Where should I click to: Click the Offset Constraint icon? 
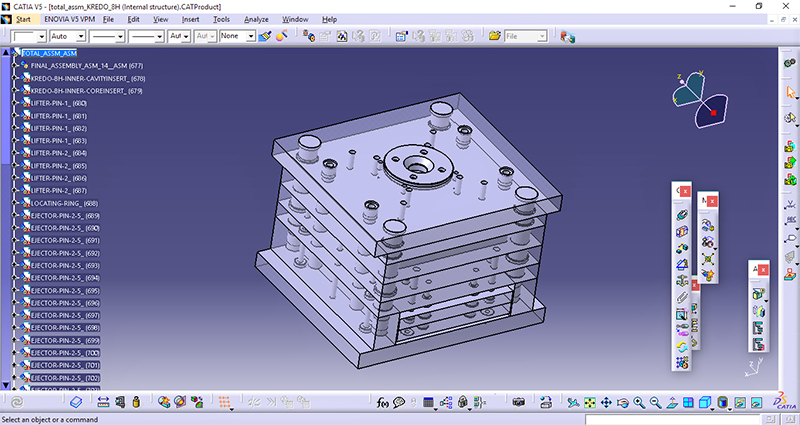click(682, 248)
